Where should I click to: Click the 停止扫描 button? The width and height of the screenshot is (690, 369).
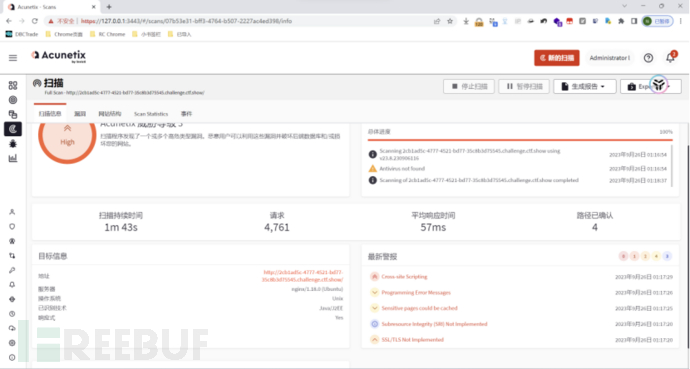point(469,86)
